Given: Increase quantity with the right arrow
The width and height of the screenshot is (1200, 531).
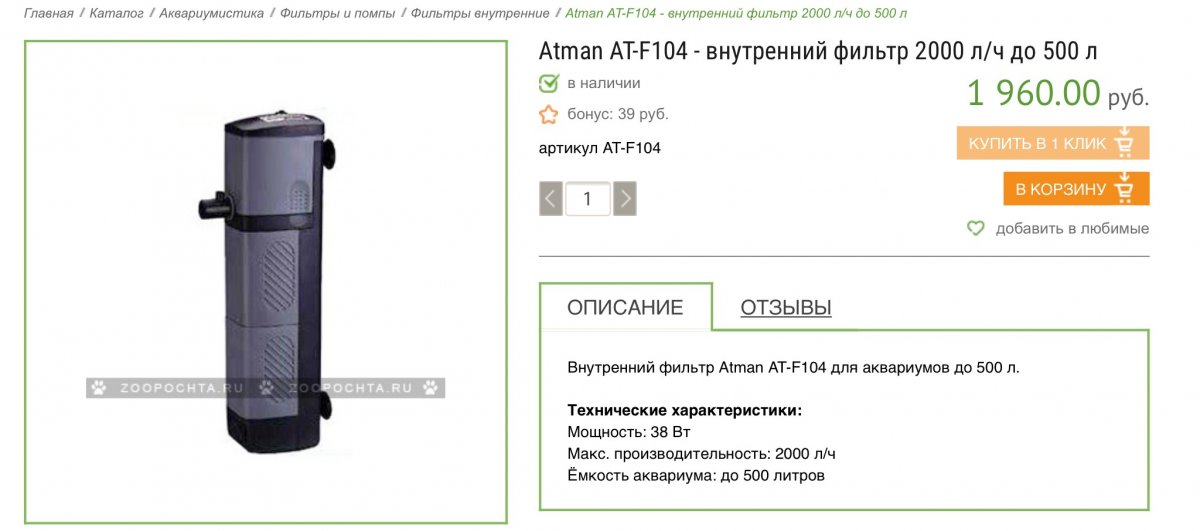Looking at the screenshot, I should tap(625, 198).
